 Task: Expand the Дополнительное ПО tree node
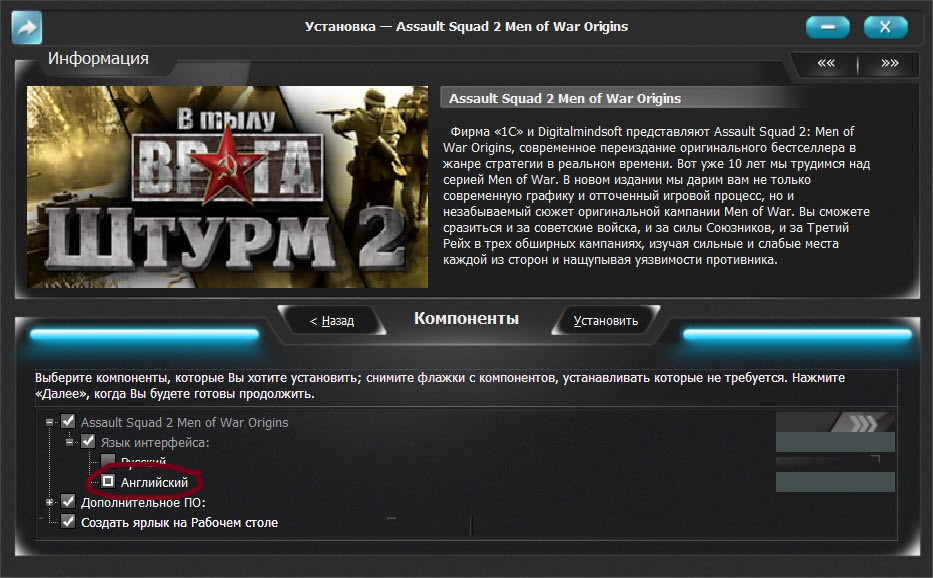pyautogui.click(x=49, y=502)
